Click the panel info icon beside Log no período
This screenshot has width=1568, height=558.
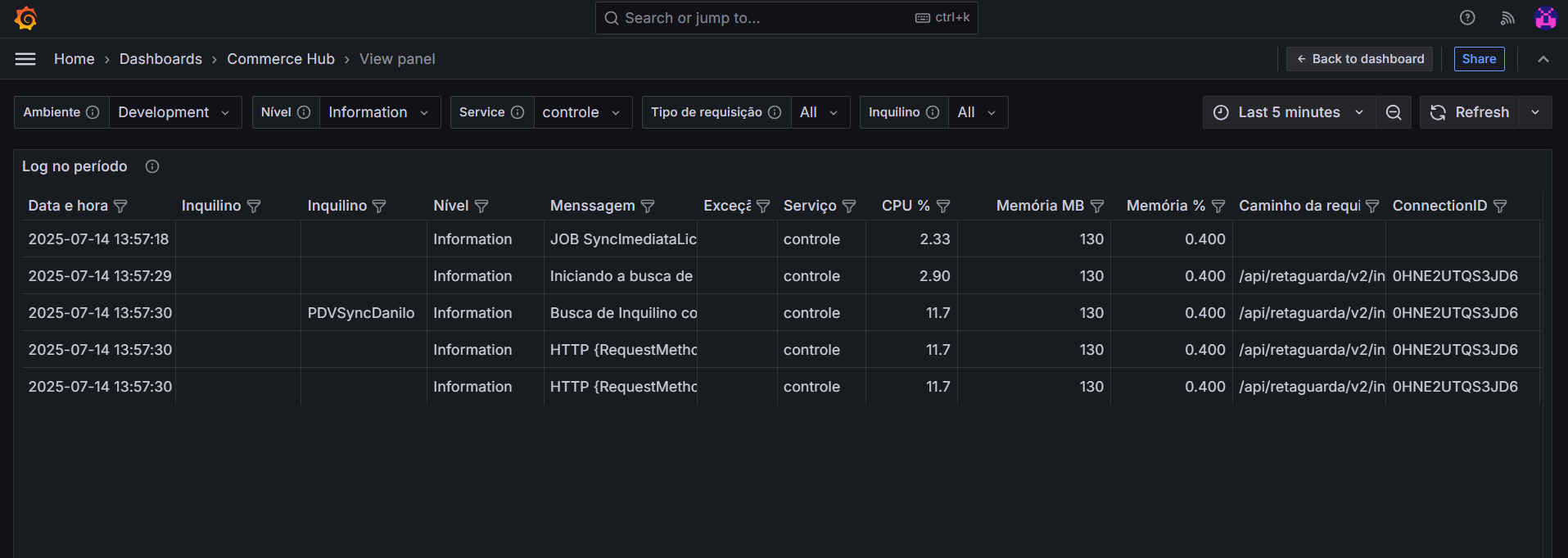[x=152, y=166]
